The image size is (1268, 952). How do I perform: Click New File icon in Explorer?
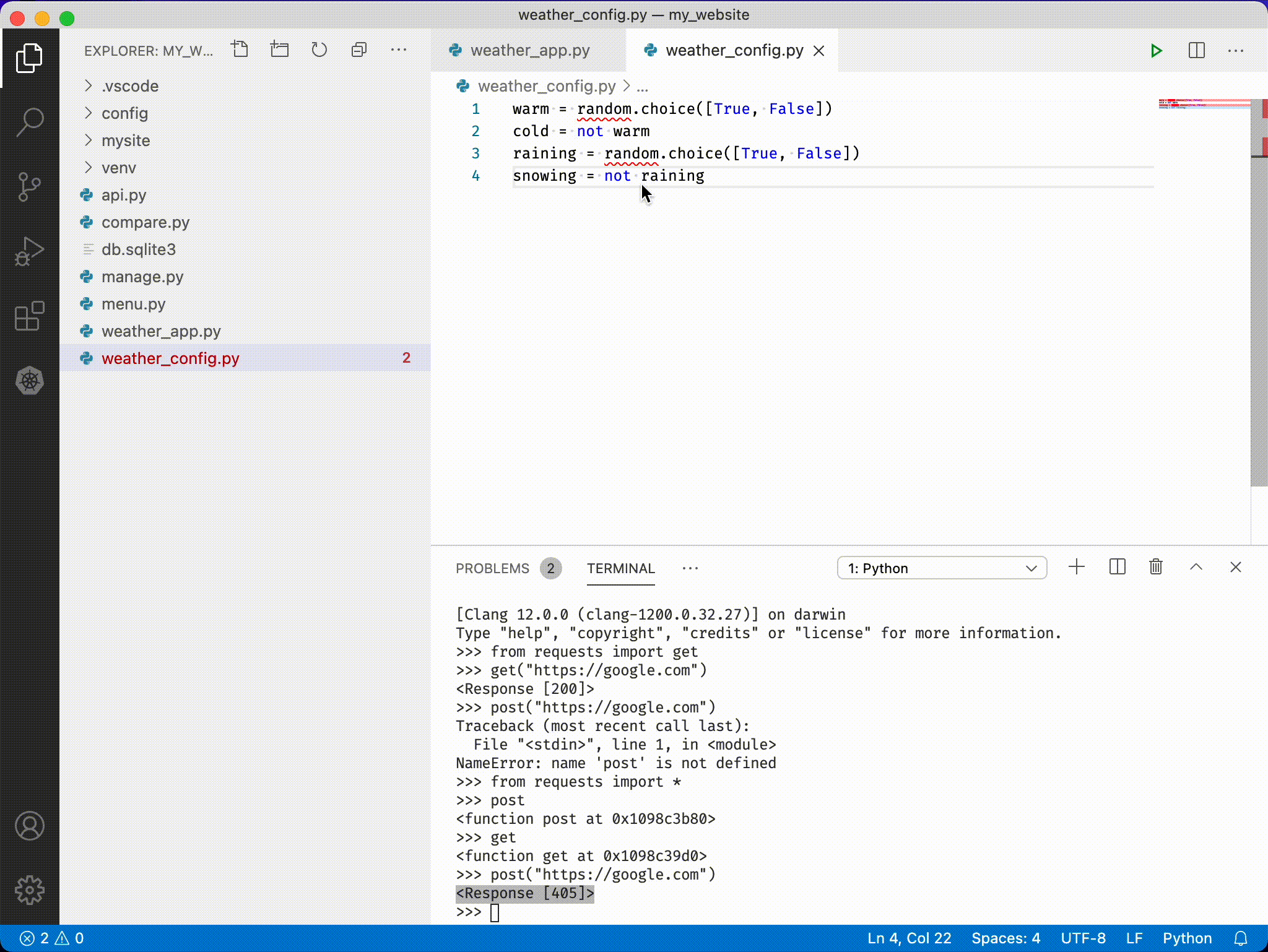pyautogui.click(x=240, y=50)
